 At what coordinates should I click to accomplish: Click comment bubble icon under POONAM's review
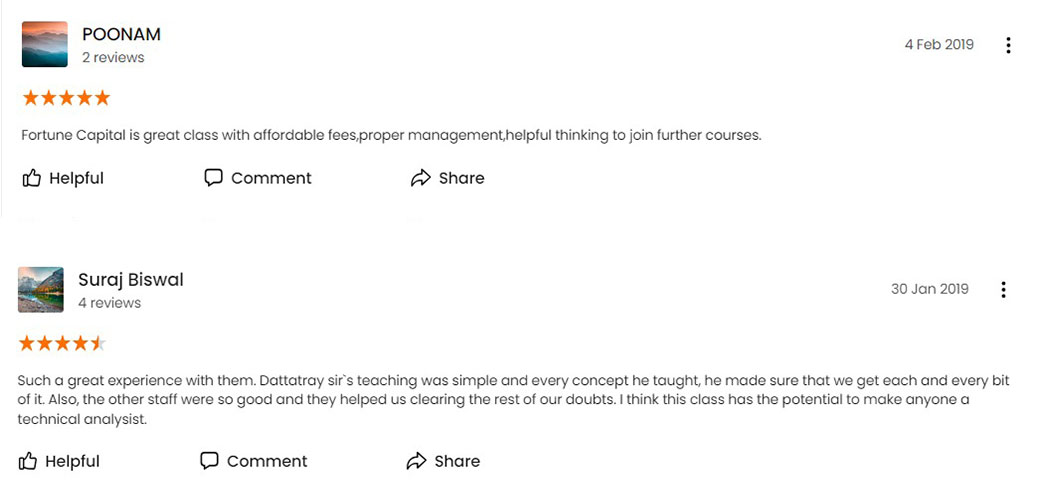213,178
